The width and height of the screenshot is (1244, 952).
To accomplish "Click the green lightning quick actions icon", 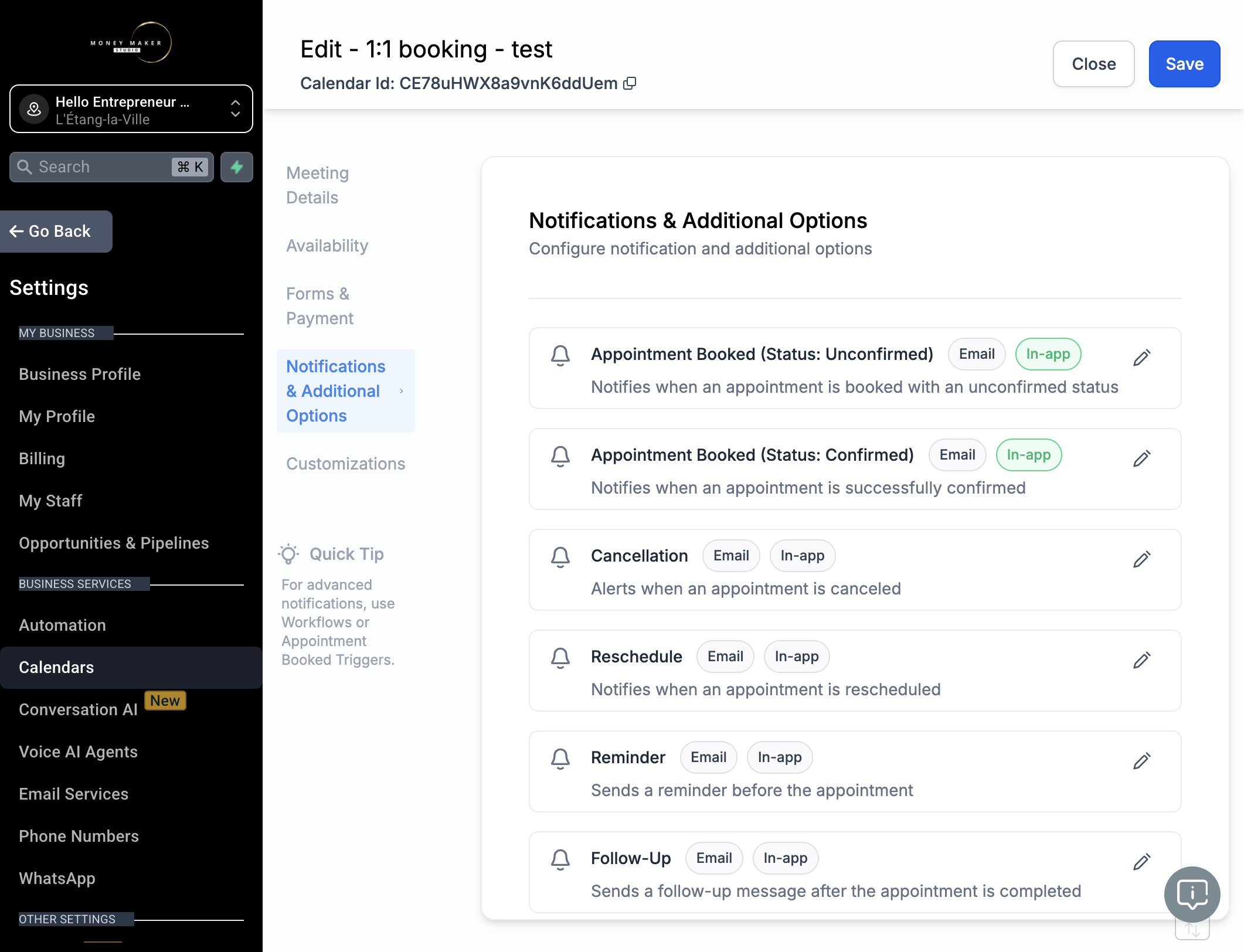I will (237, 167).
